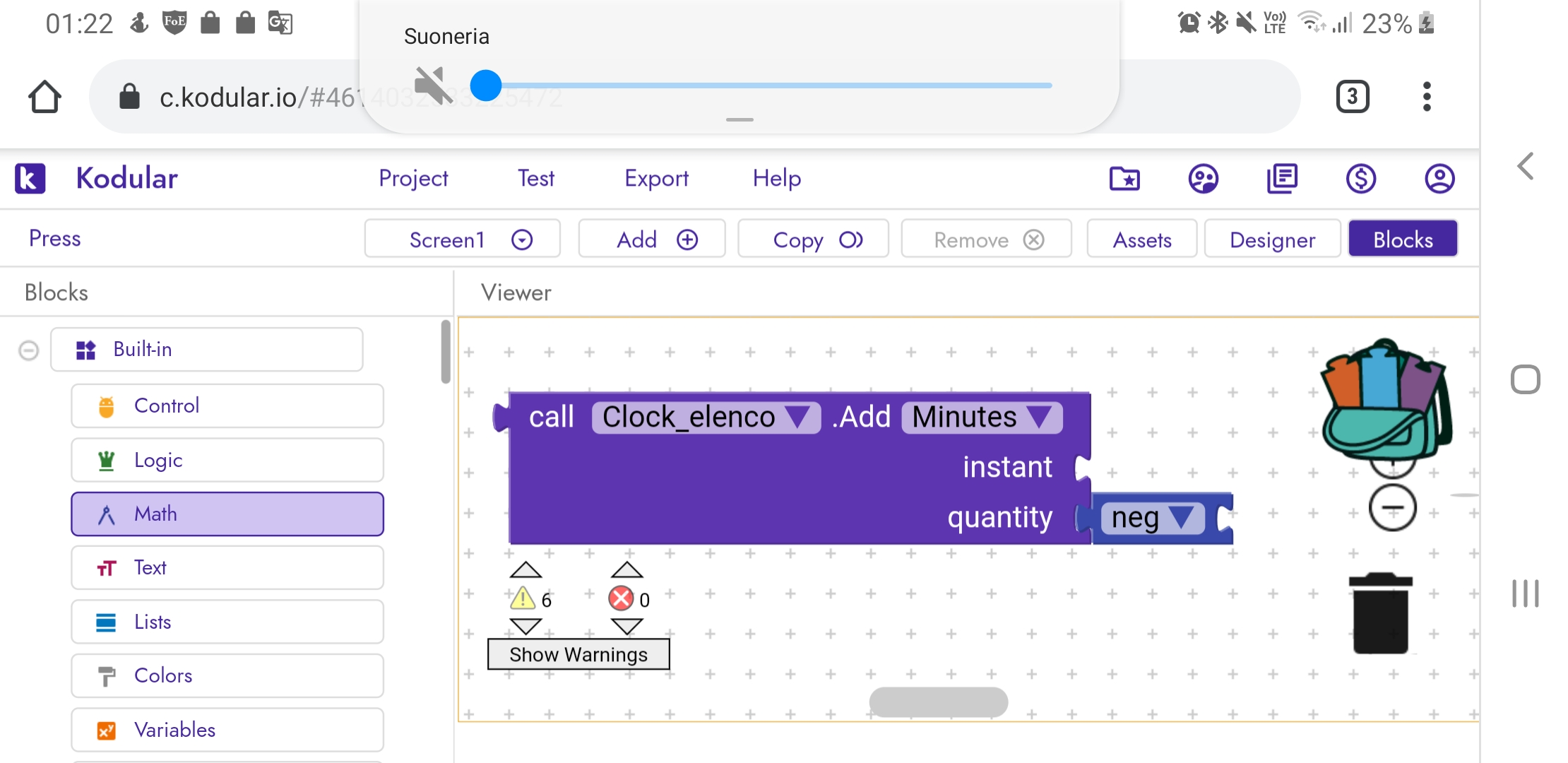
Task: Click the Assets button
Action: pyautogui.click(x=1141, y=239)
